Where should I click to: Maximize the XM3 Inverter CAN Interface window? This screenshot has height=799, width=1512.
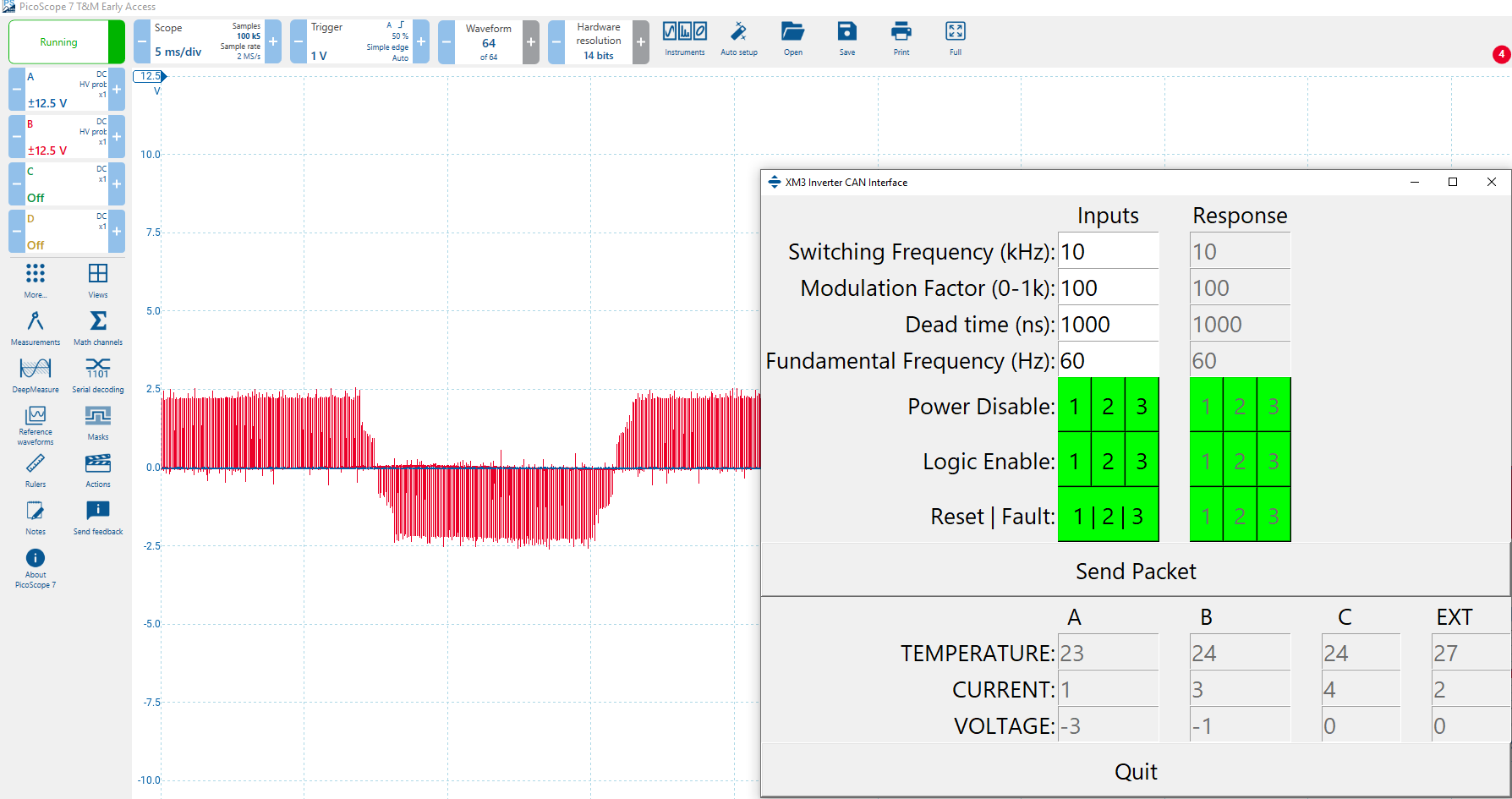pyautogui.click(x=1453, y=182)
